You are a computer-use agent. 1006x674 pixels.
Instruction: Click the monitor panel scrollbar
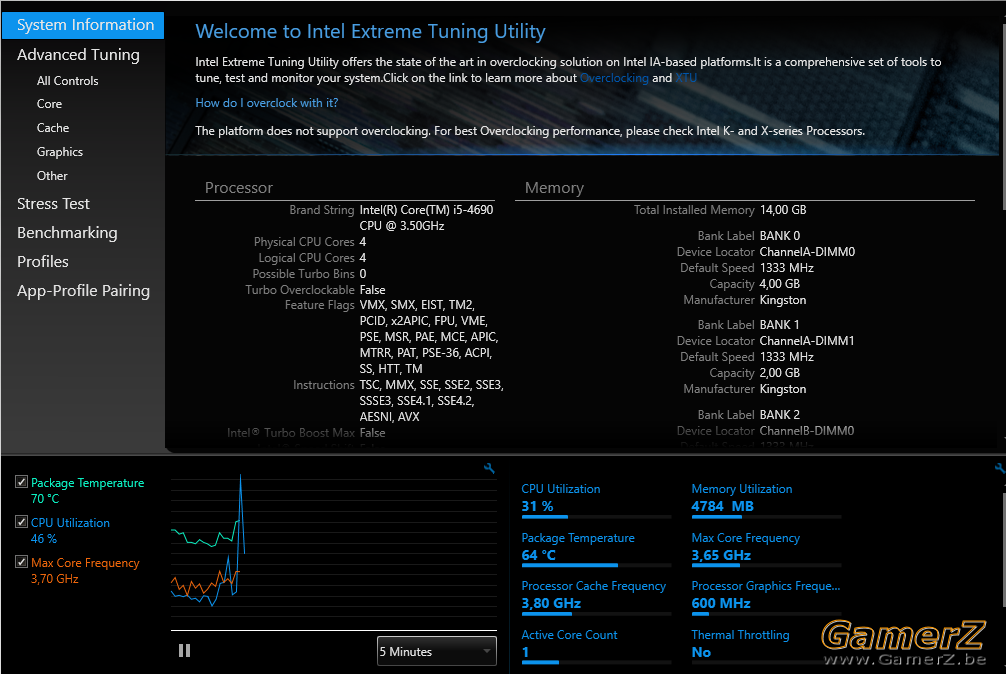pos(1003,552)
